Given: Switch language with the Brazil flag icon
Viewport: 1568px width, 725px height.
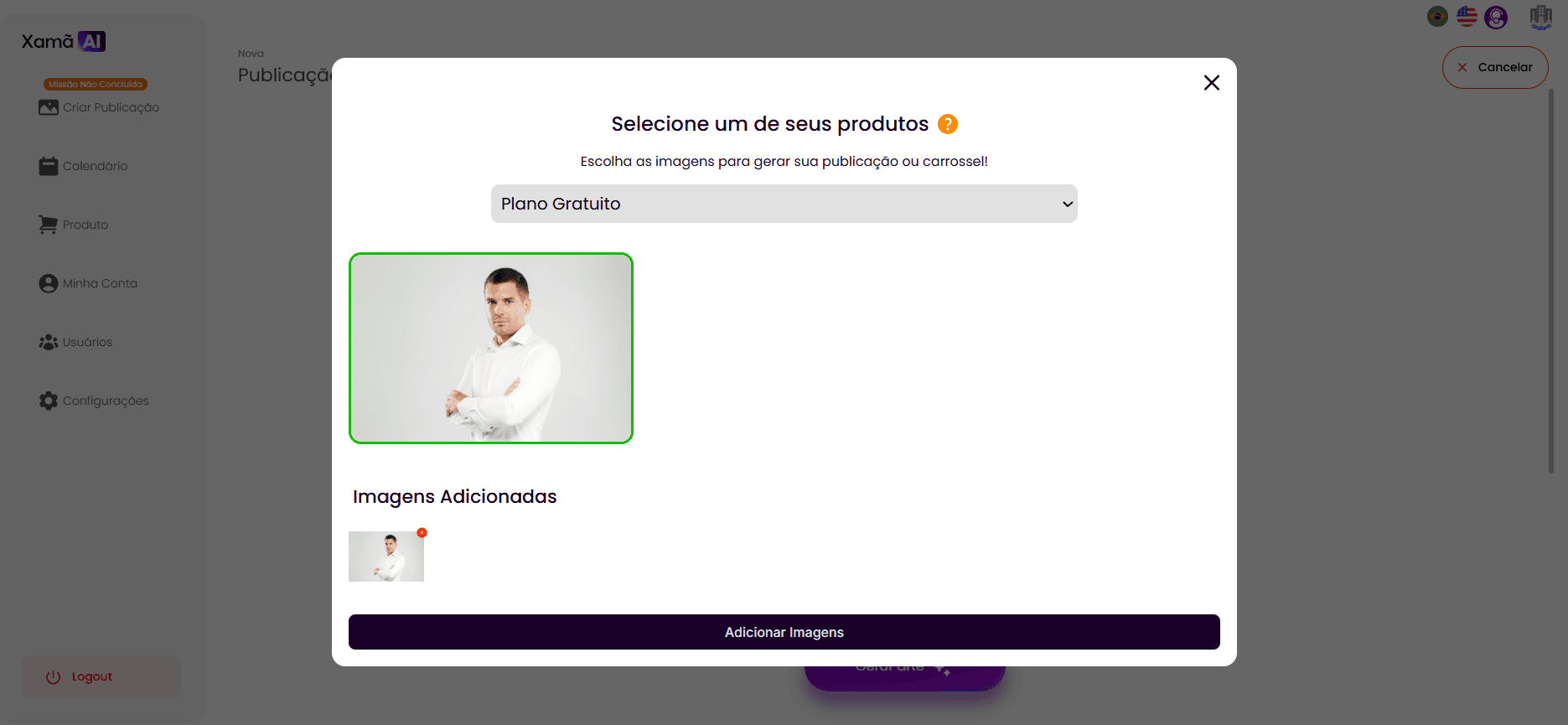Looking at the screenshot, I should [x=1437, y=17].
